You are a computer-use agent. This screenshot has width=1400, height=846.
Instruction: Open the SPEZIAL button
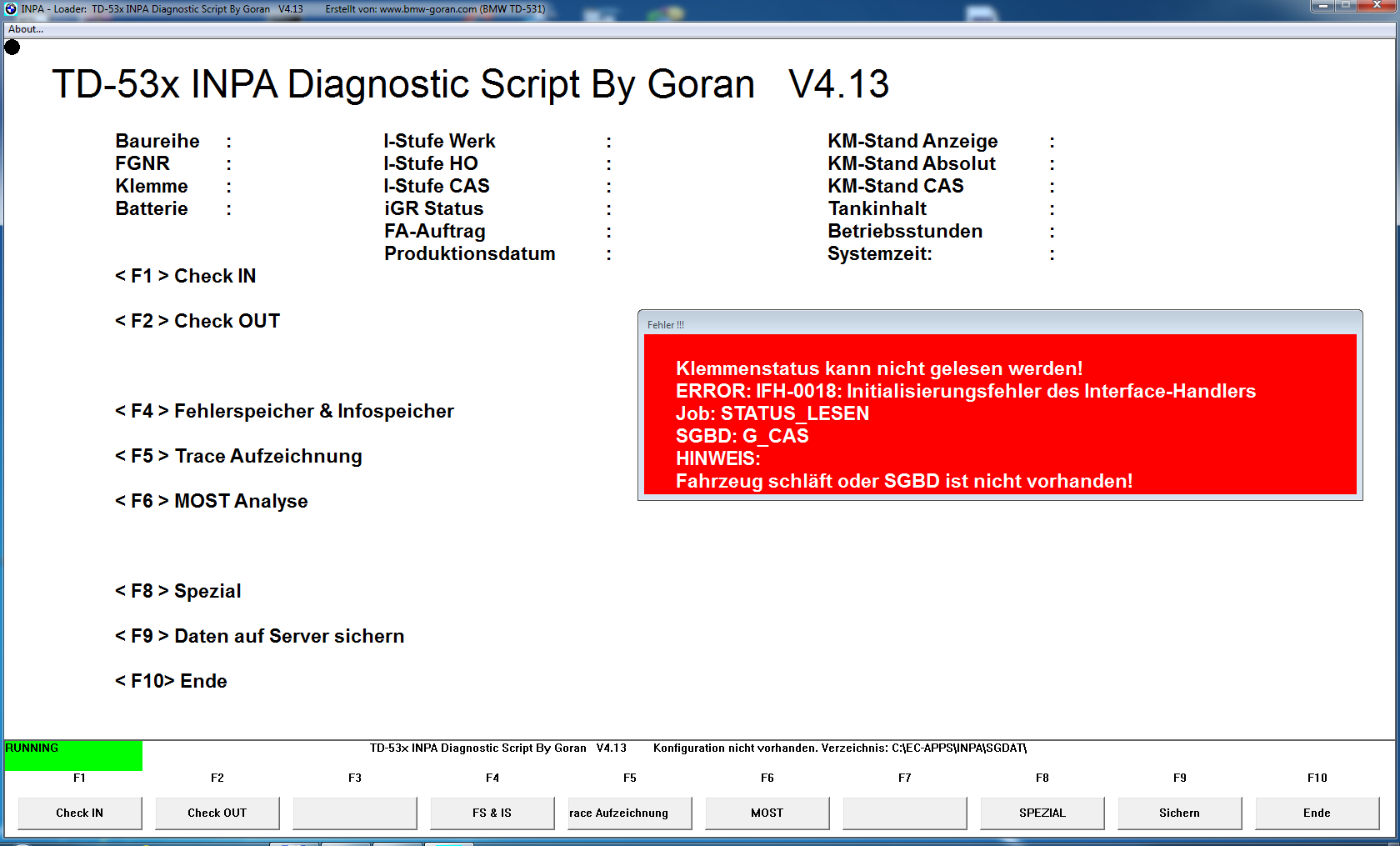coord(1042,813)
